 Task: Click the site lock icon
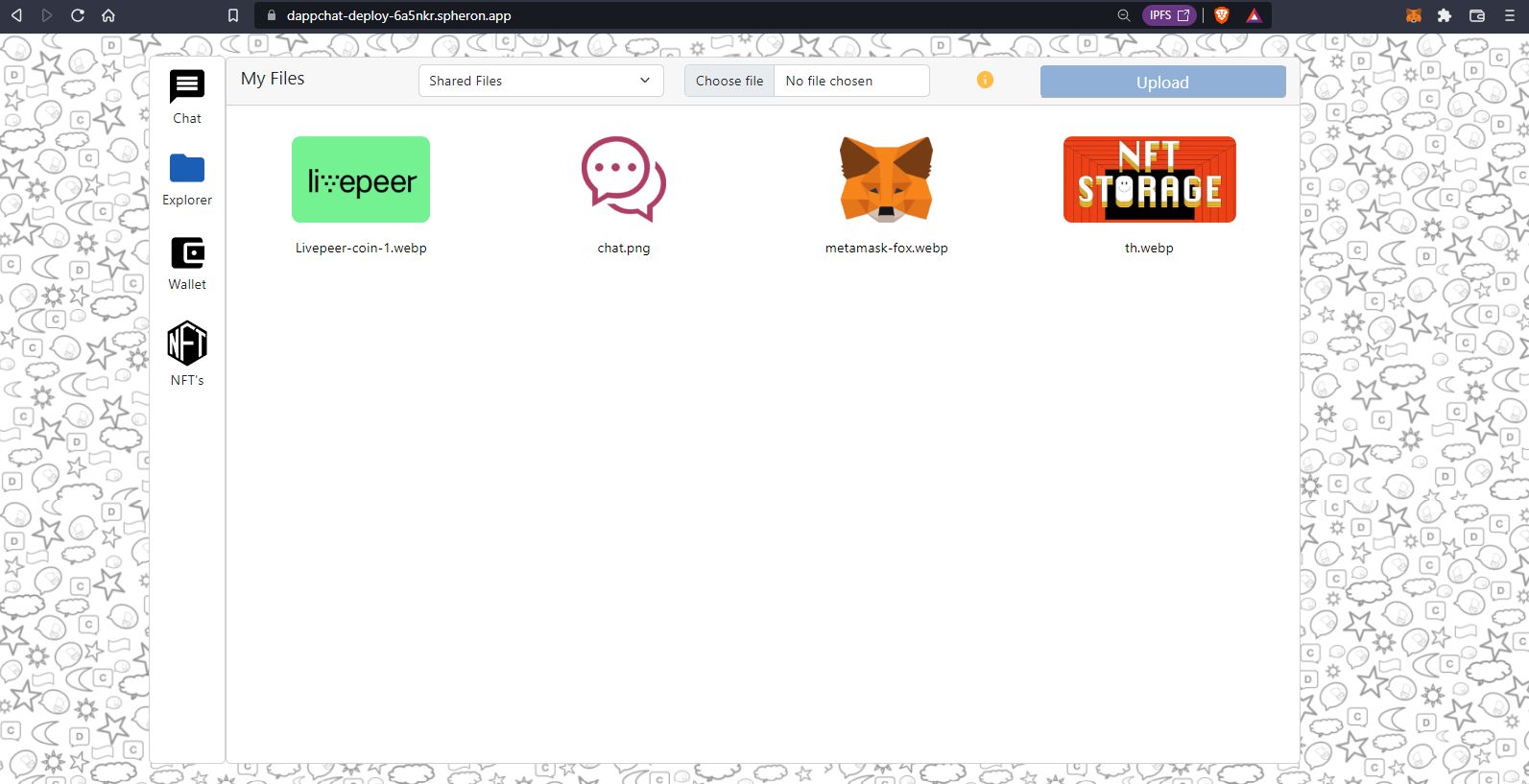pos(271,15)
